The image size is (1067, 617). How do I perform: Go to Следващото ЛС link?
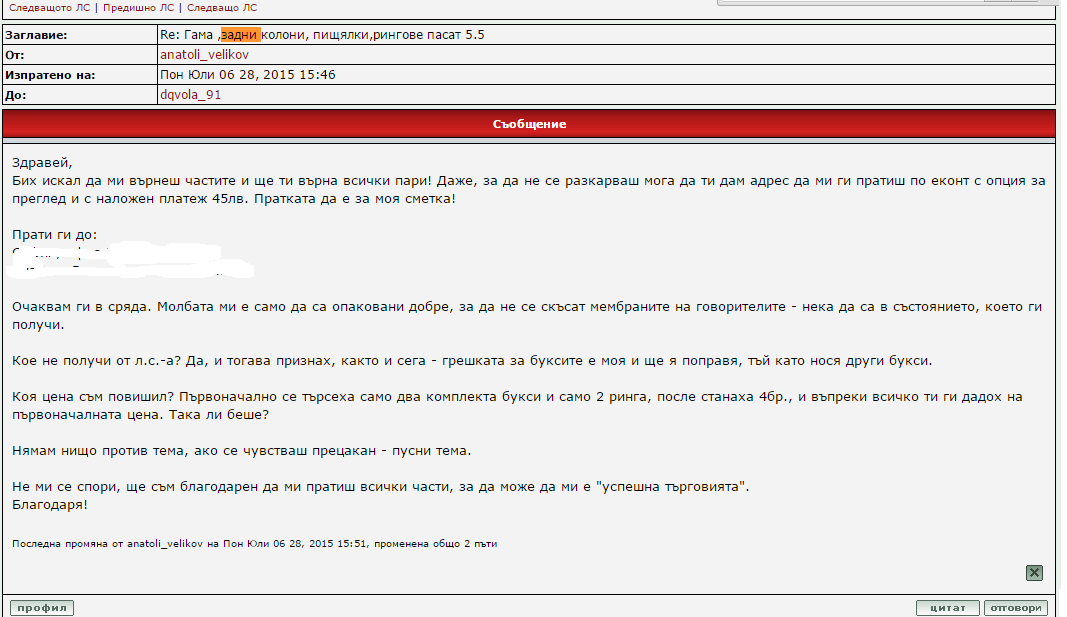(x=49, y=7)
